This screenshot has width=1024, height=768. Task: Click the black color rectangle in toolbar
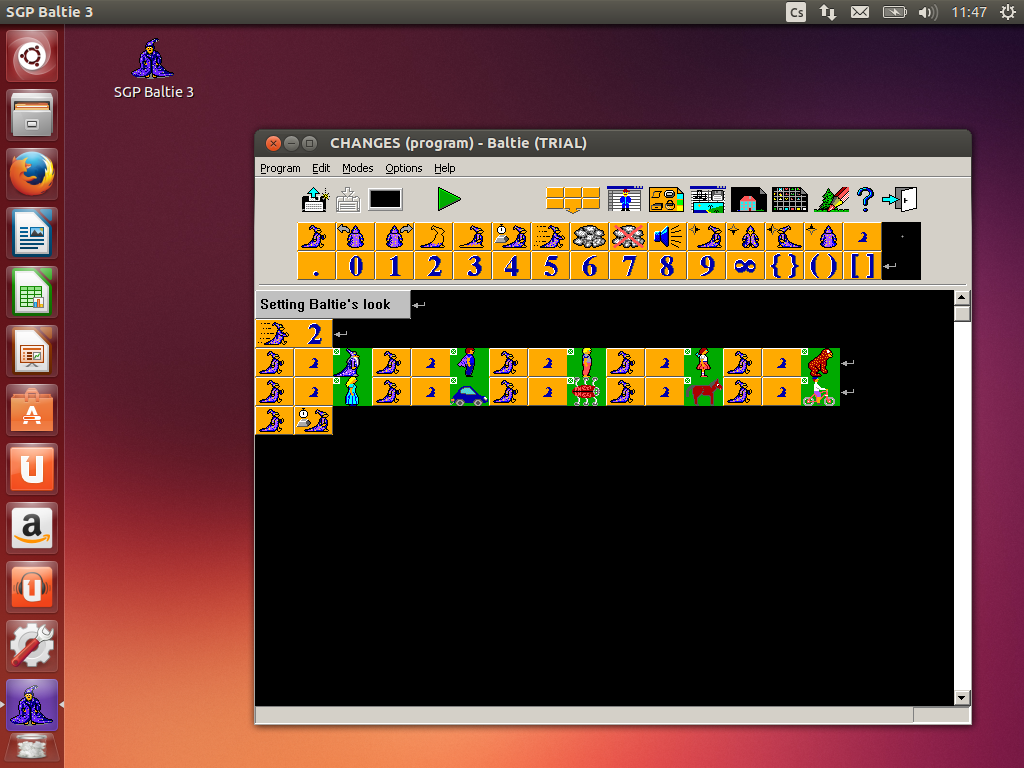[x=385, y=199]
